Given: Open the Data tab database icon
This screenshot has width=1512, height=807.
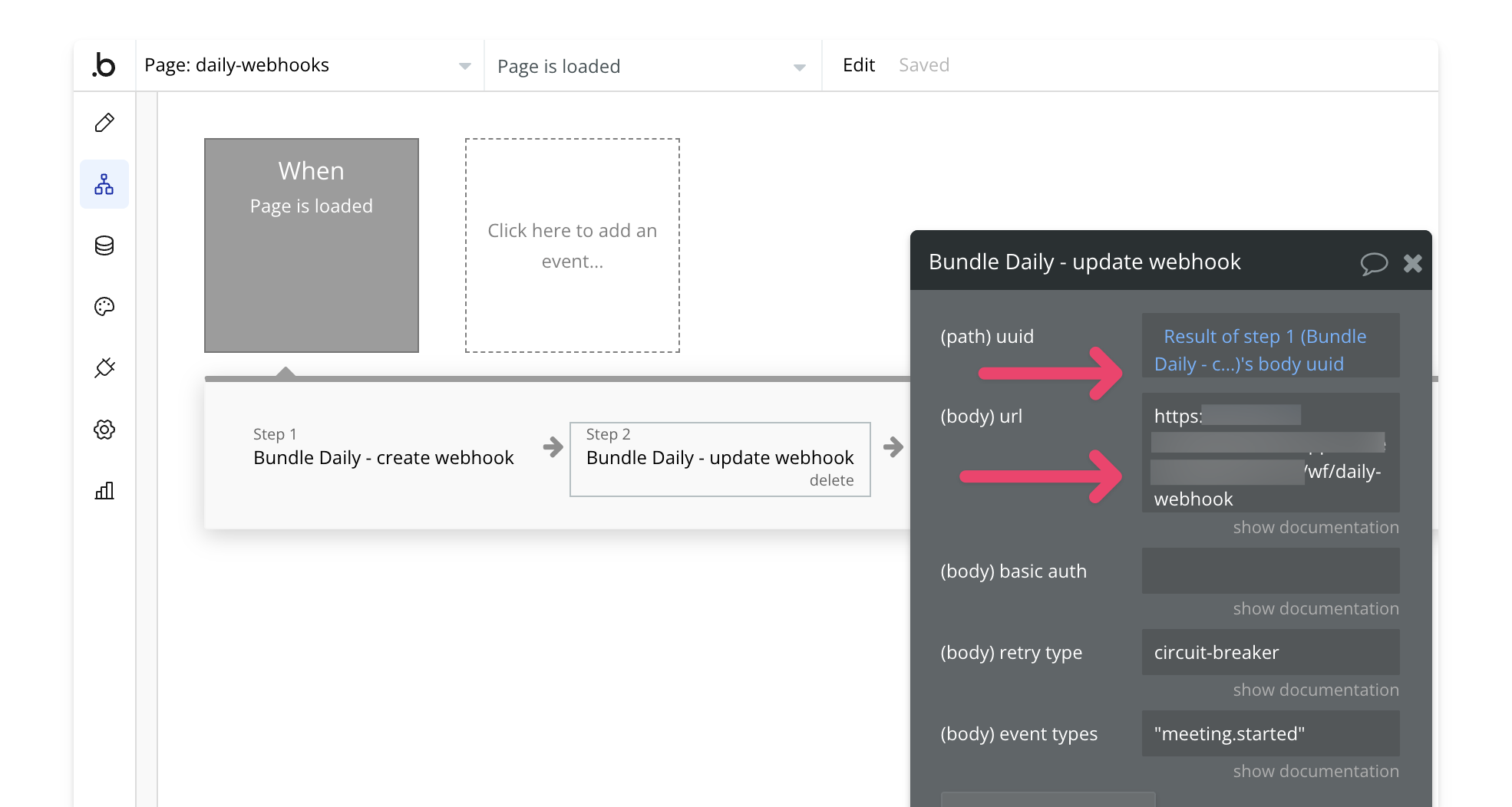Looking at the screenshot, I should [x=104, y=245].
